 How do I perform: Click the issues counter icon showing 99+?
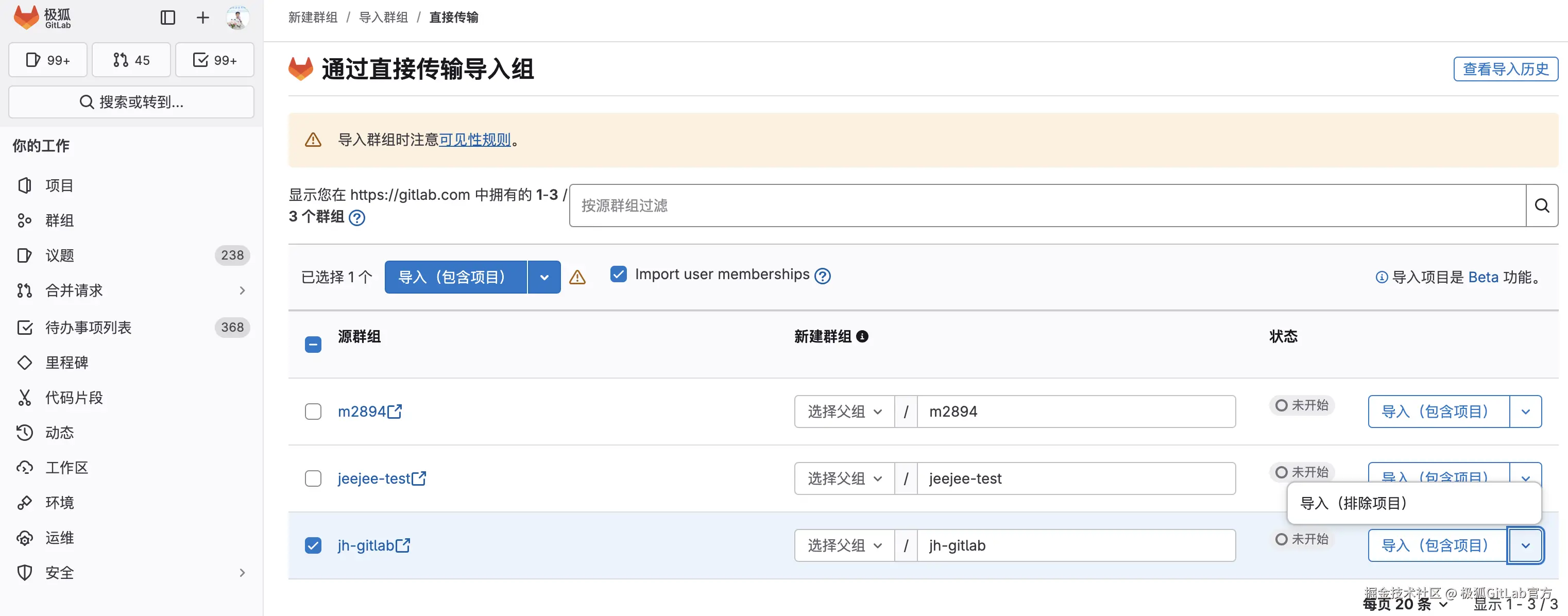pos(47,60)
